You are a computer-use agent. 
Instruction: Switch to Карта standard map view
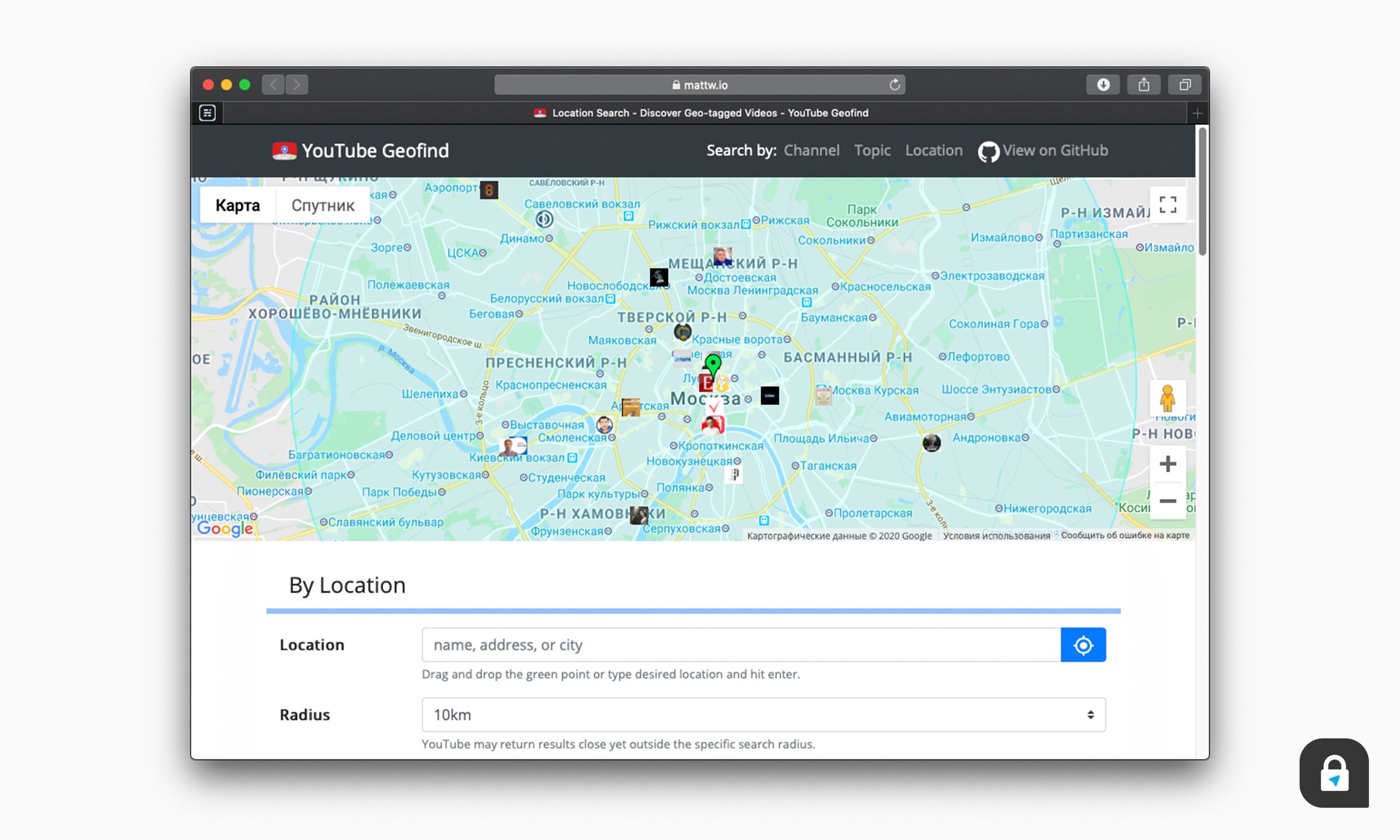237,204
